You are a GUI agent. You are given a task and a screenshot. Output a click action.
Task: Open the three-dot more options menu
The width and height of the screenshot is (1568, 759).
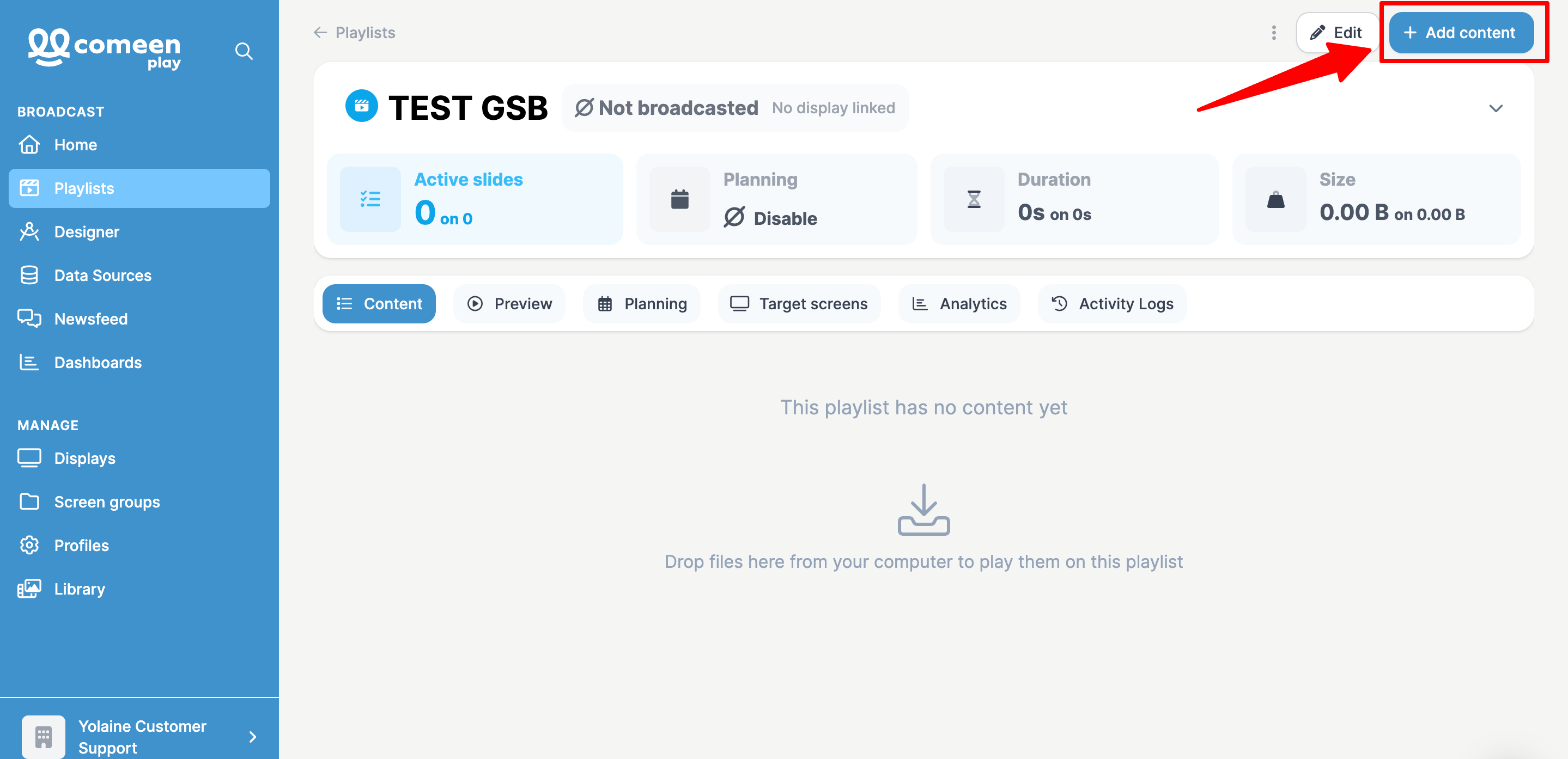click(1273, 33)
